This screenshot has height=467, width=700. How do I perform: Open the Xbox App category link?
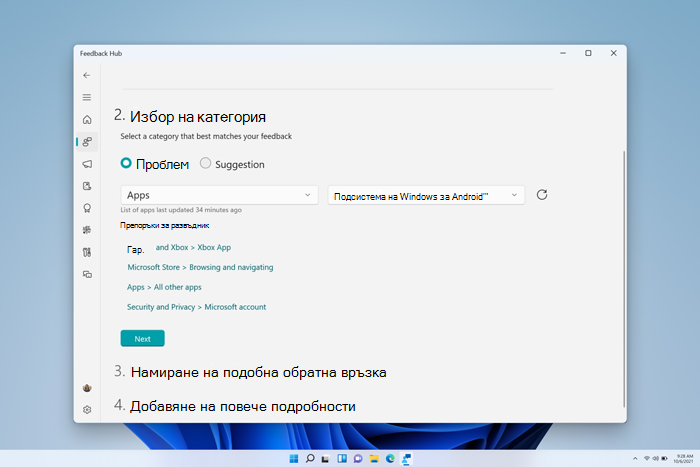pos(193,247)
